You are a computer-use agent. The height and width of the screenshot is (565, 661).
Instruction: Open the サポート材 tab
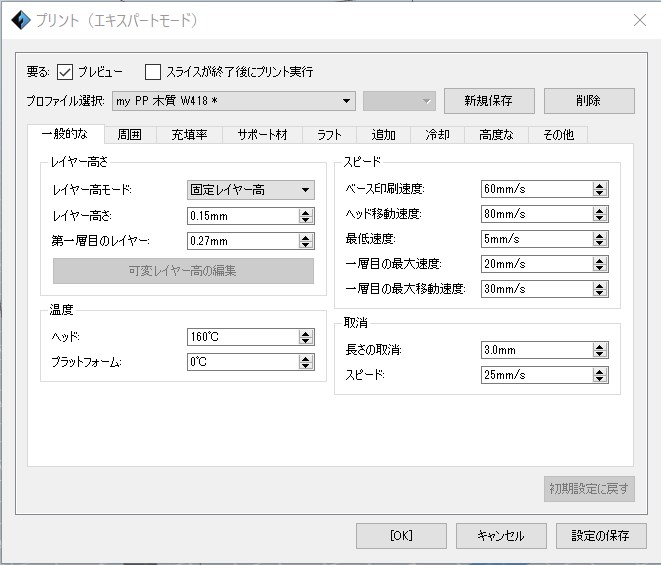(x=262, y=135)
